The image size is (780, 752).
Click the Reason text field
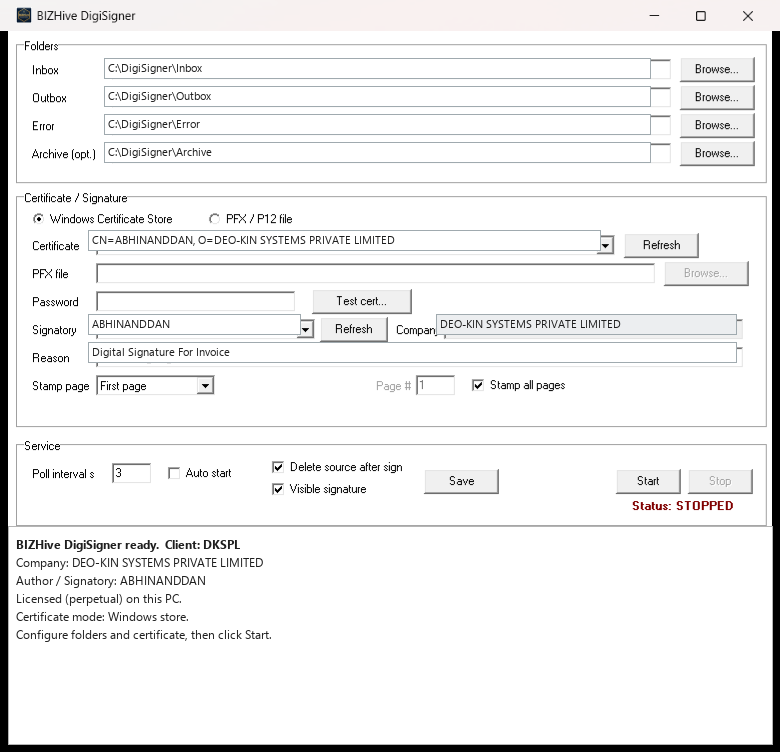click(x=412, y=353)
